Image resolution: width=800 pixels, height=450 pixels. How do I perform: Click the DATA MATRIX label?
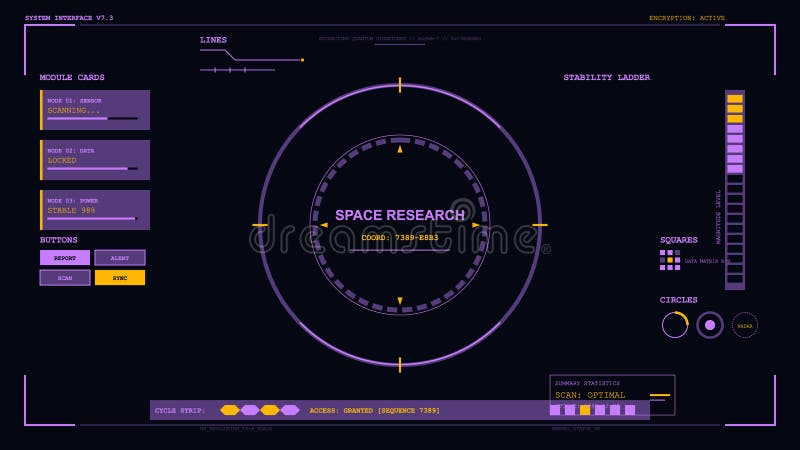707,261
